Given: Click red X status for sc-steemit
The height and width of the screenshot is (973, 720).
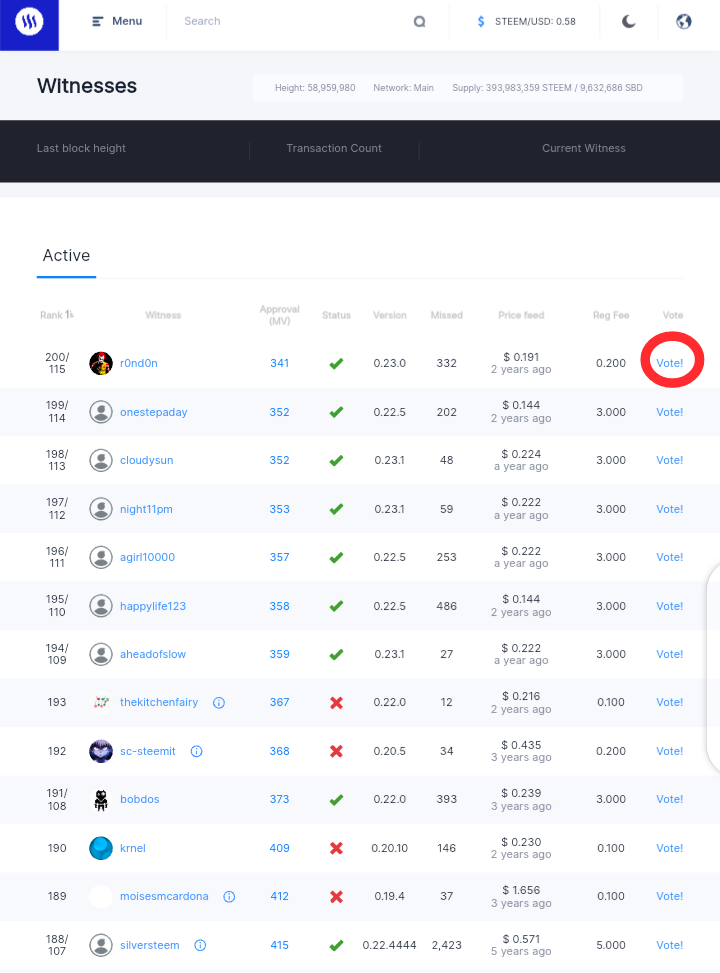Looking at the screenshot, I should 336,751.
